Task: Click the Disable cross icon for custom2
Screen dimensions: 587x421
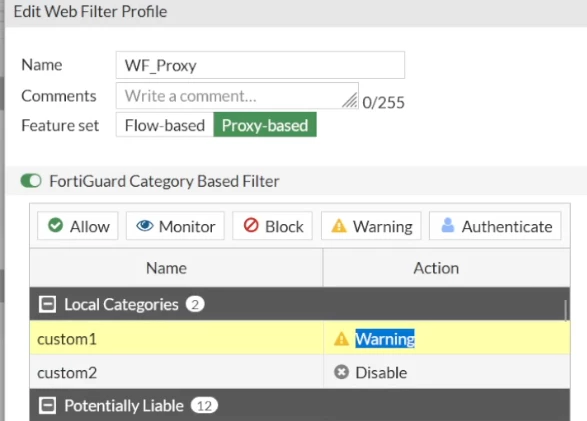Action: click(x=341, y=372)
